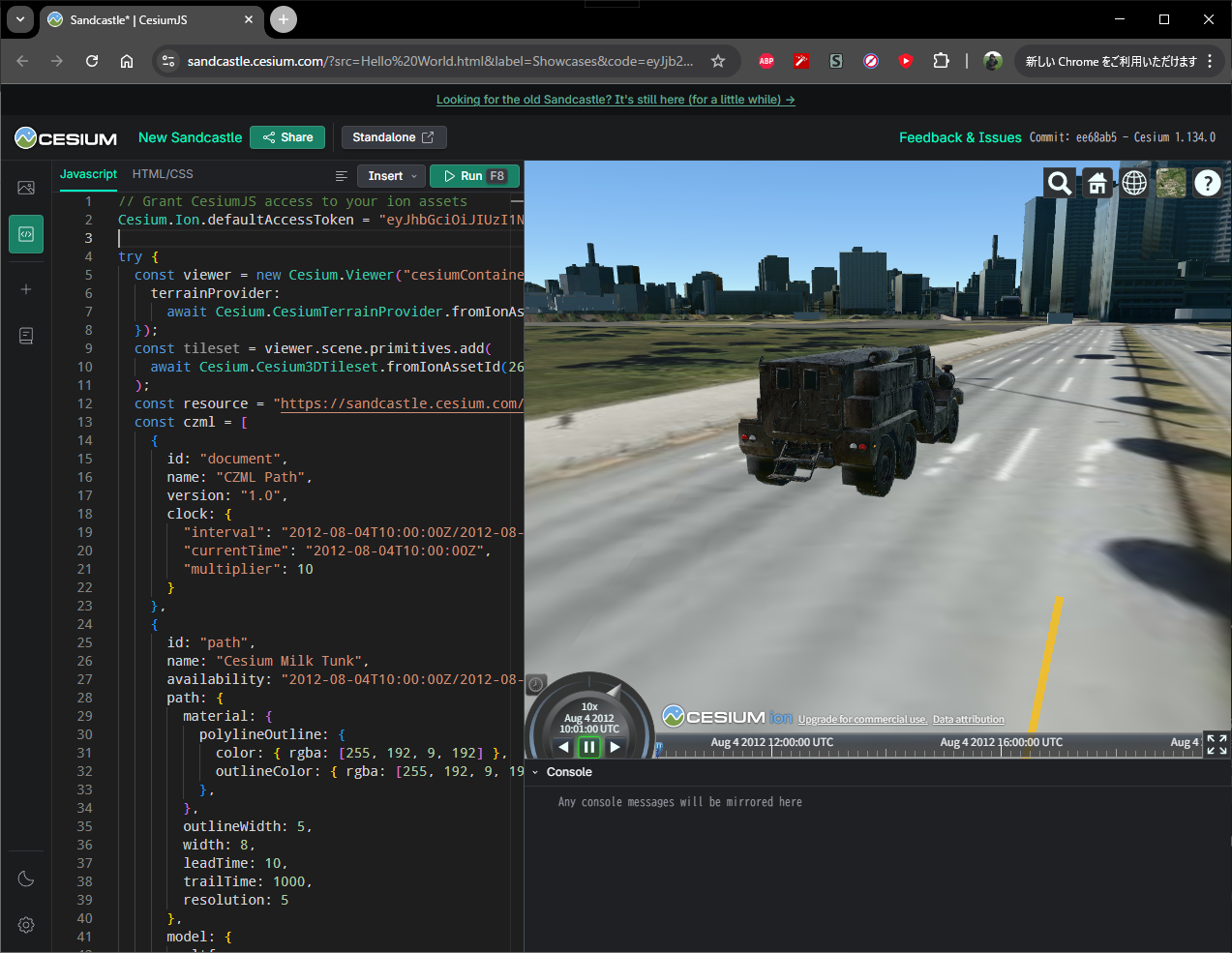Toggle dark mode with the moon icon

25,879
